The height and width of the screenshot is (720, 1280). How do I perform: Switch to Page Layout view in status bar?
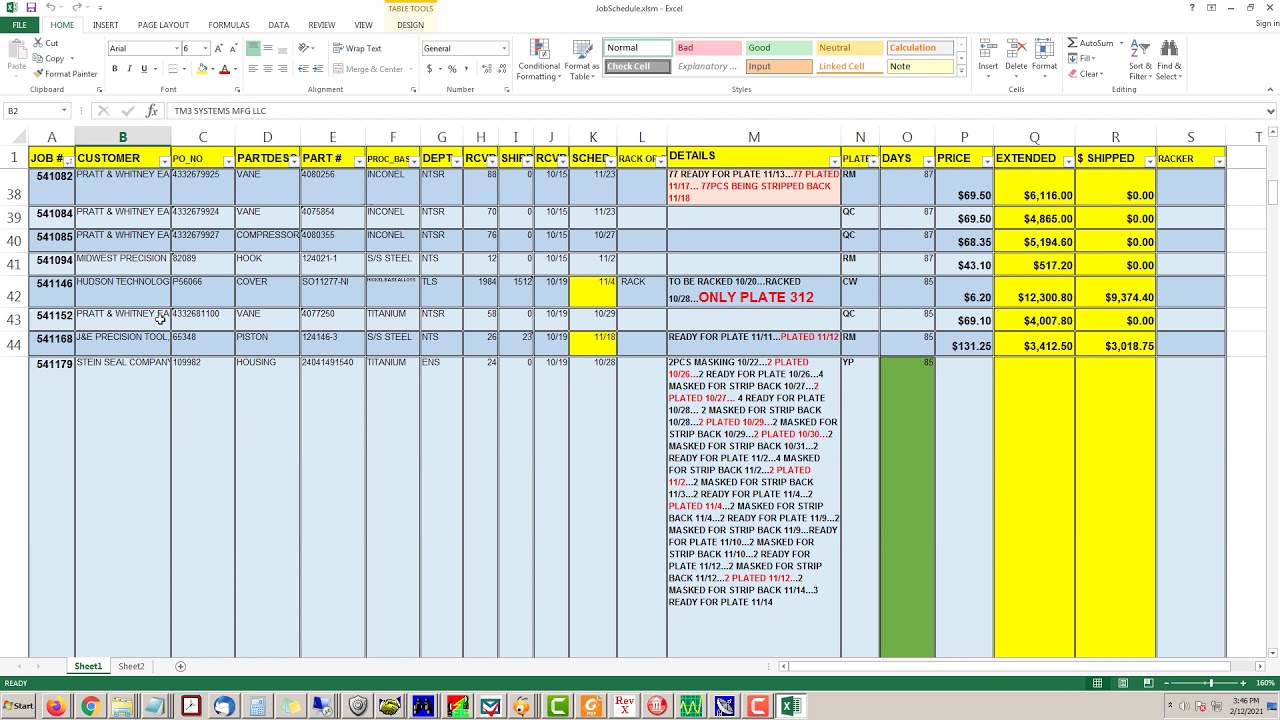(x=1123, y=683)
